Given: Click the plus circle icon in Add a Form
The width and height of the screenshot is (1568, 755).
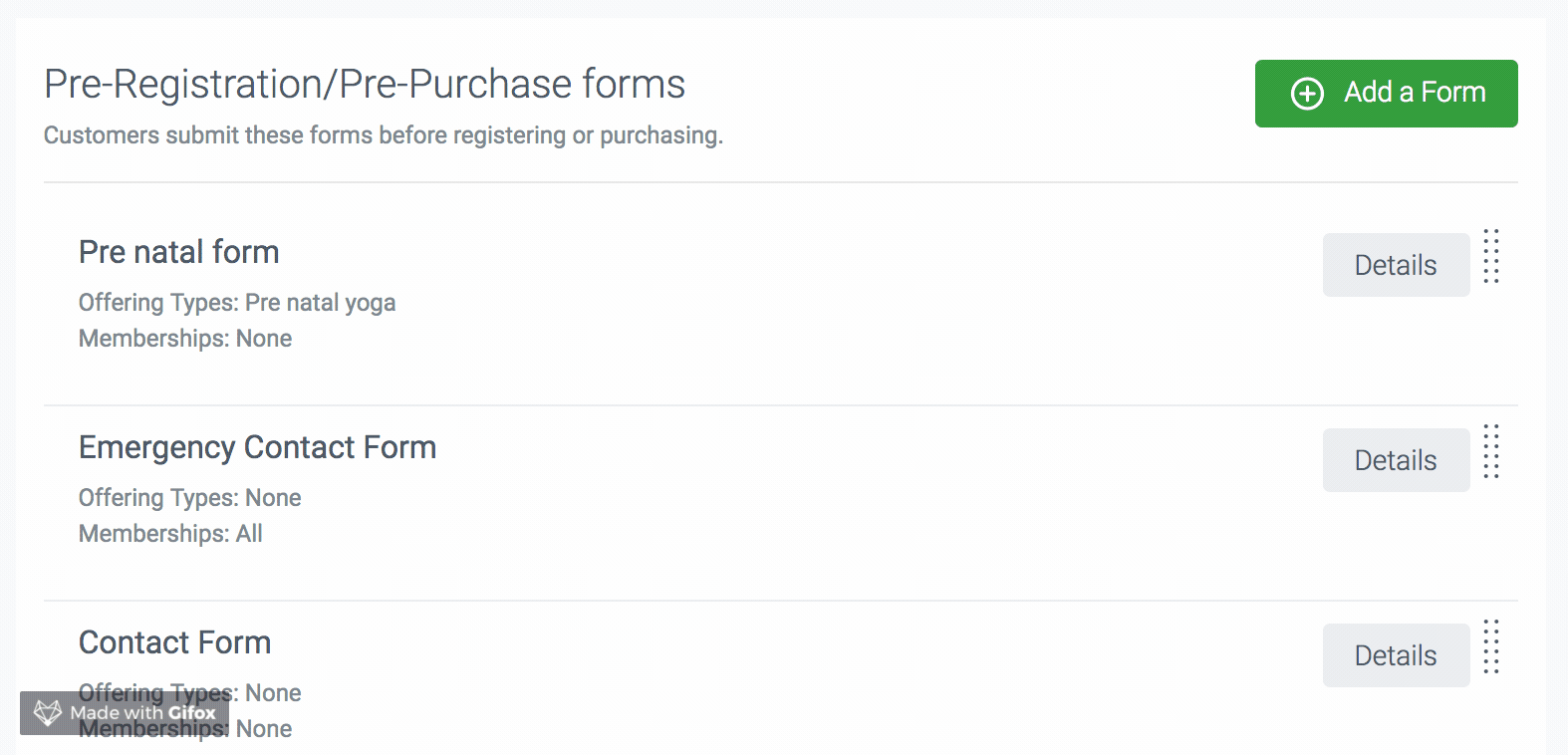Looking at the screenshot, I should point(1307,94).
